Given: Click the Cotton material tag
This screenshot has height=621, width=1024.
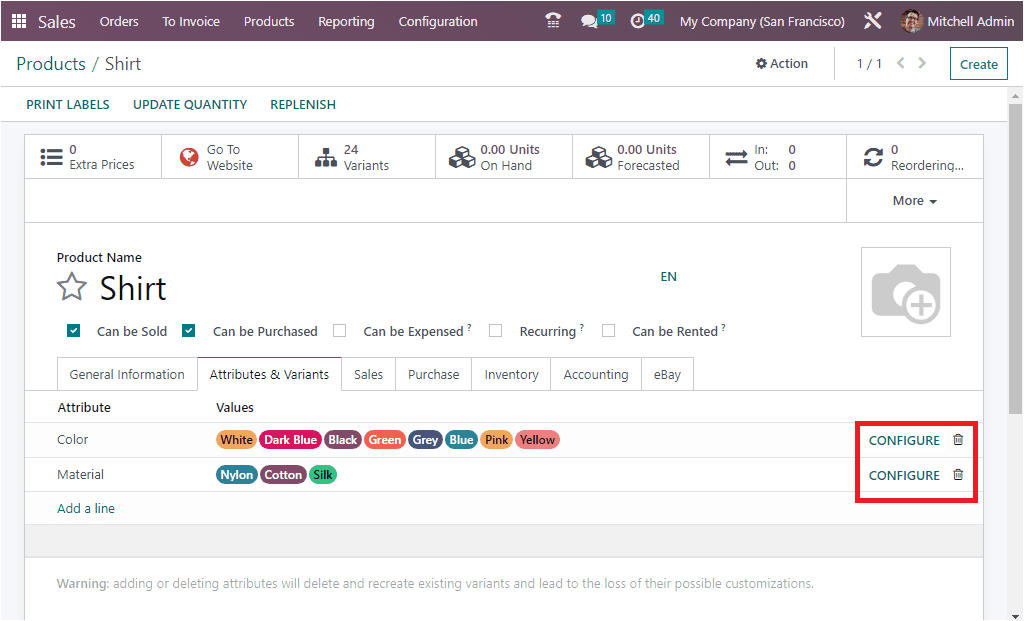Looking at the screenshot, I should pyautogui.click(x=283, y=475).
